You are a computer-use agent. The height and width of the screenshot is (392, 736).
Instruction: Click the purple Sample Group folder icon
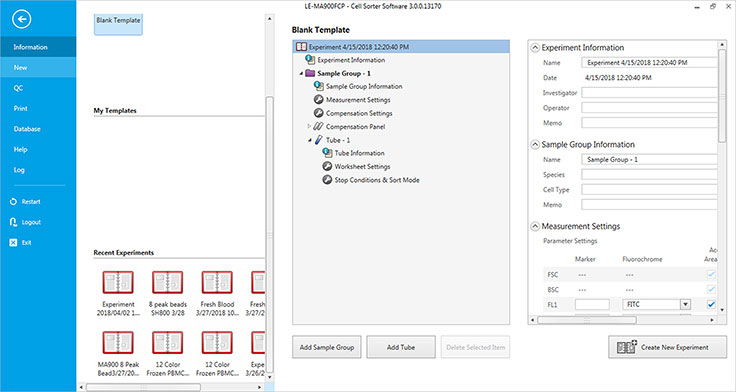click(310, 73)
